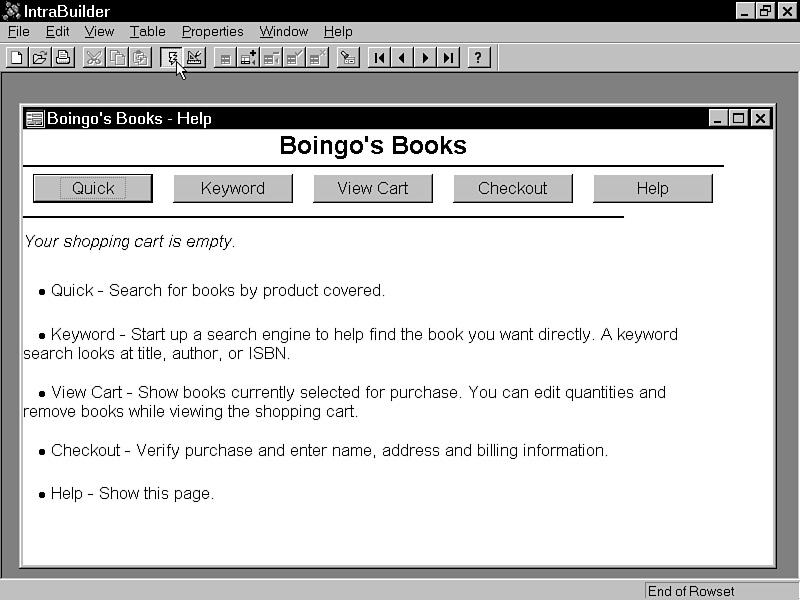Click the Print toolbar icon
This screenshot has height=600, width=800.
point(63,57)
